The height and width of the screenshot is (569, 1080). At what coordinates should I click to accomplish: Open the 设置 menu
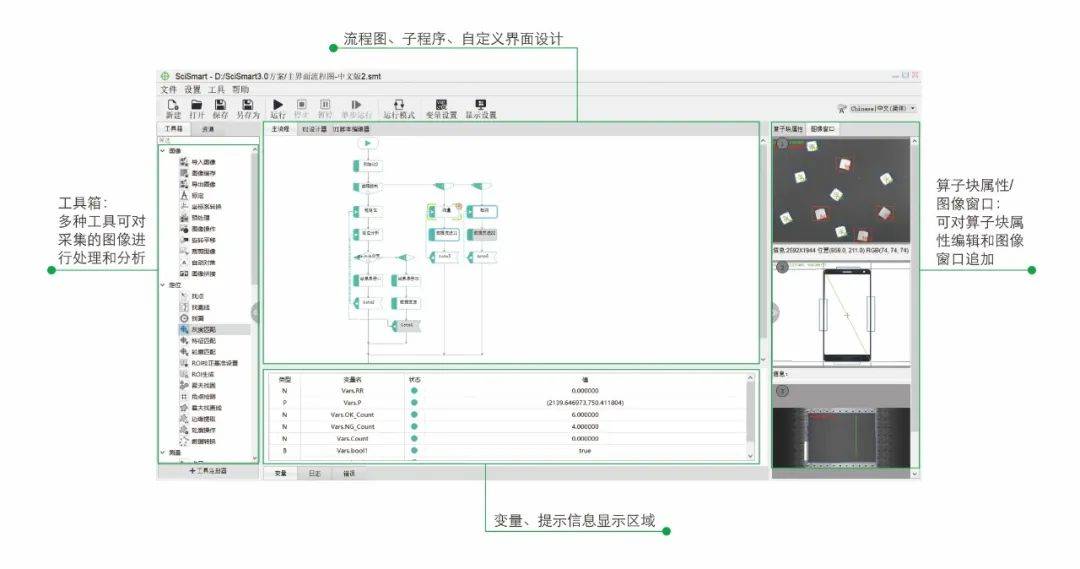pyautogui.click(x=192, y=90)
